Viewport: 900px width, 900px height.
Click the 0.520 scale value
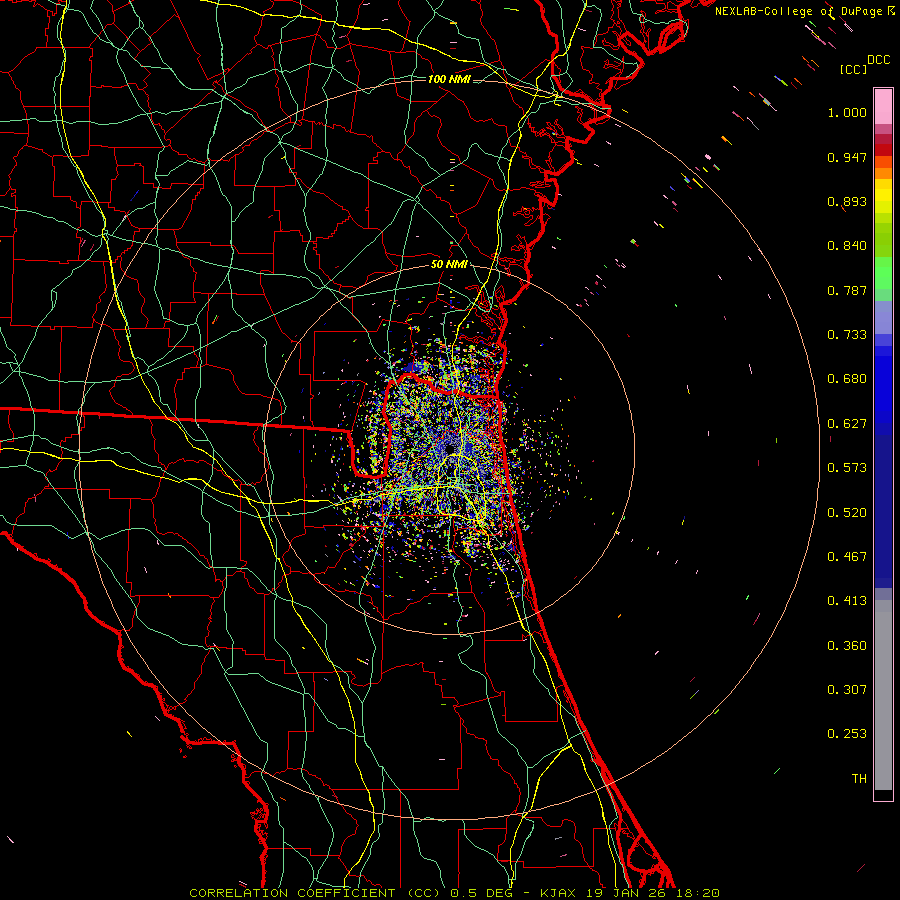847,513
